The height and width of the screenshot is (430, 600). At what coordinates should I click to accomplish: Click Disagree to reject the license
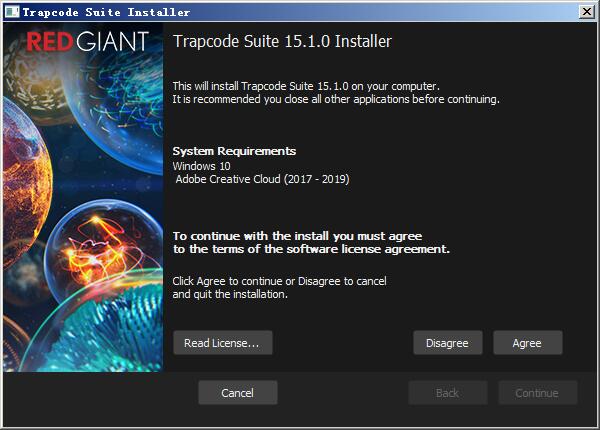(448, 343)
